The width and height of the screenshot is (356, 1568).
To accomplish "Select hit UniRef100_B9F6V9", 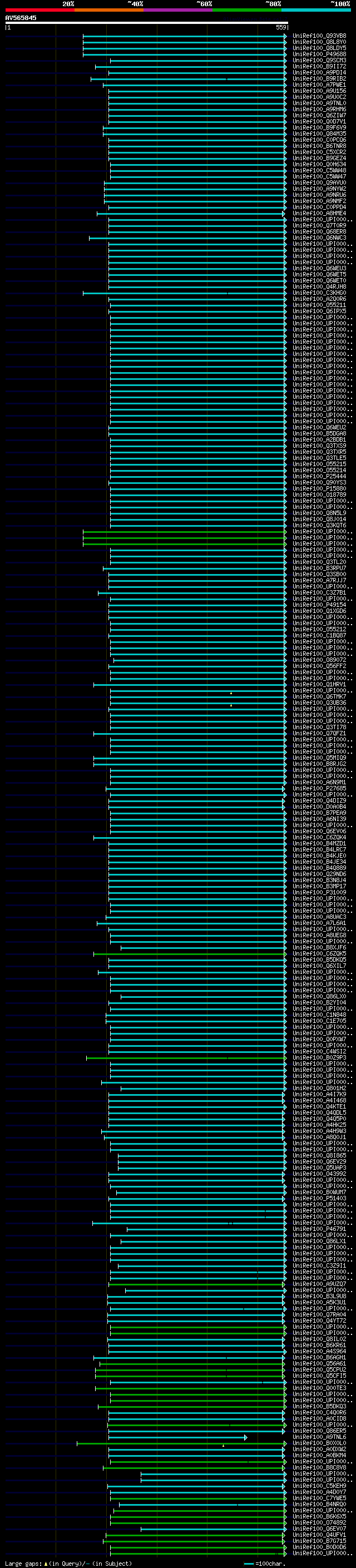I will click(x=319, y=128).
